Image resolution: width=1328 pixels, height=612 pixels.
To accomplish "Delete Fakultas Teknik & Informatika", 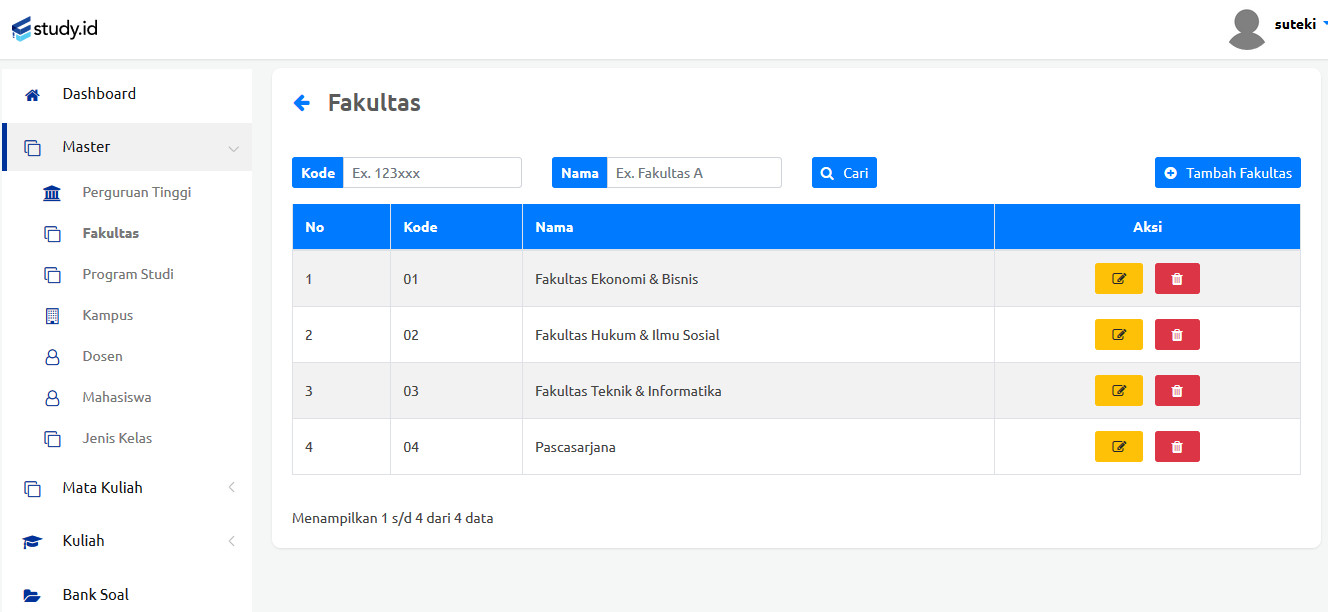I will (1177, 391).
